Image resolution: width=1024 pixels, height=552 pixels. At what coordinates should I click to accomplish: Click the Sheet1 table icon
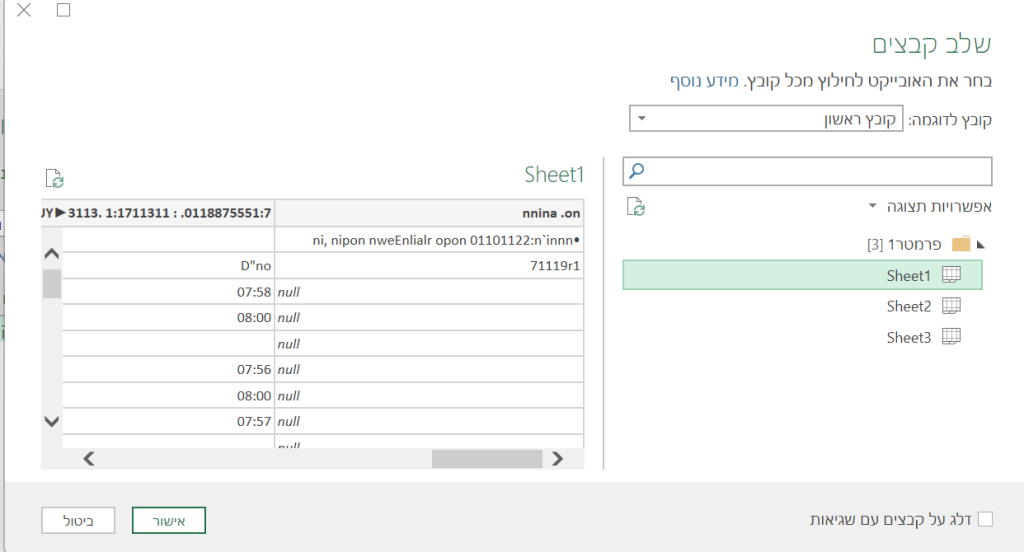tap(952, 275)
